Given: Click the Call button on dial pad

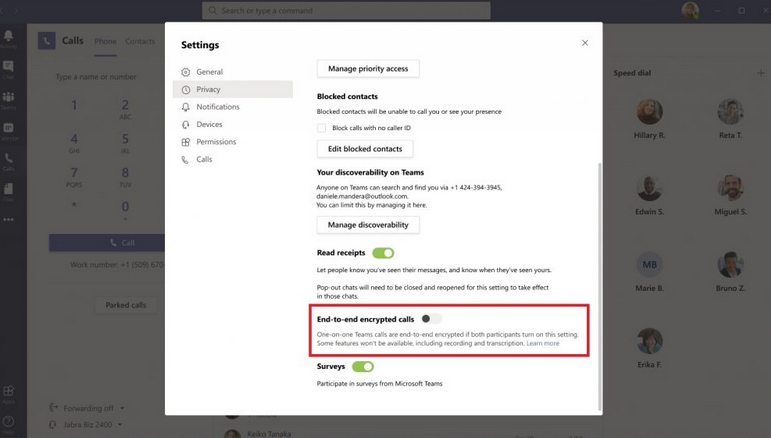Looking at the screenshot, I should point(107,243).
